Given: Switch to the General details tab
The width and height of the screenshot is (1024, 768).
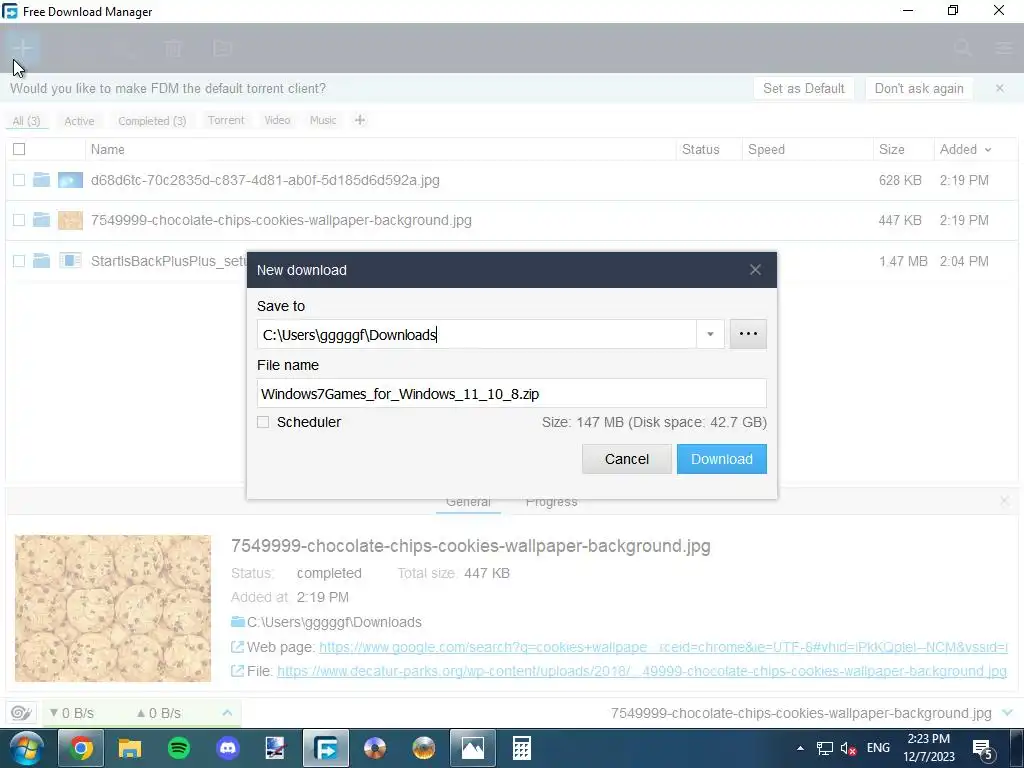Looking at the screenshot, I should click(x=468, y=502).
